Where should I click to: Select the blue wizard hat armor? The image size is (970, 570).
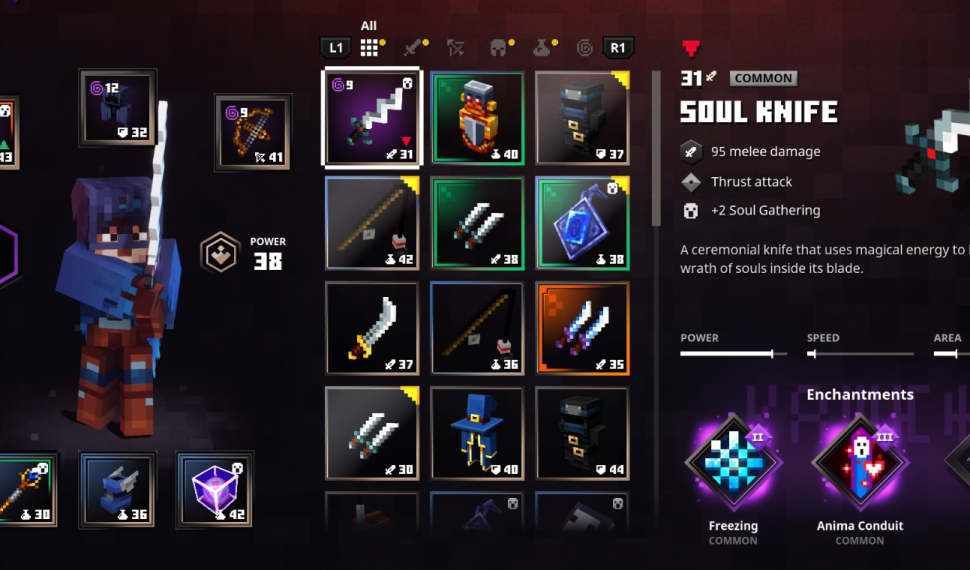[477, 433]
